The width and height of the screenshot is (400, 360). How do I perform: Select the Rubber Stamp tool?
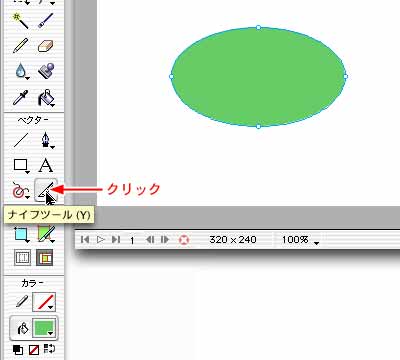tap(46, 71)
